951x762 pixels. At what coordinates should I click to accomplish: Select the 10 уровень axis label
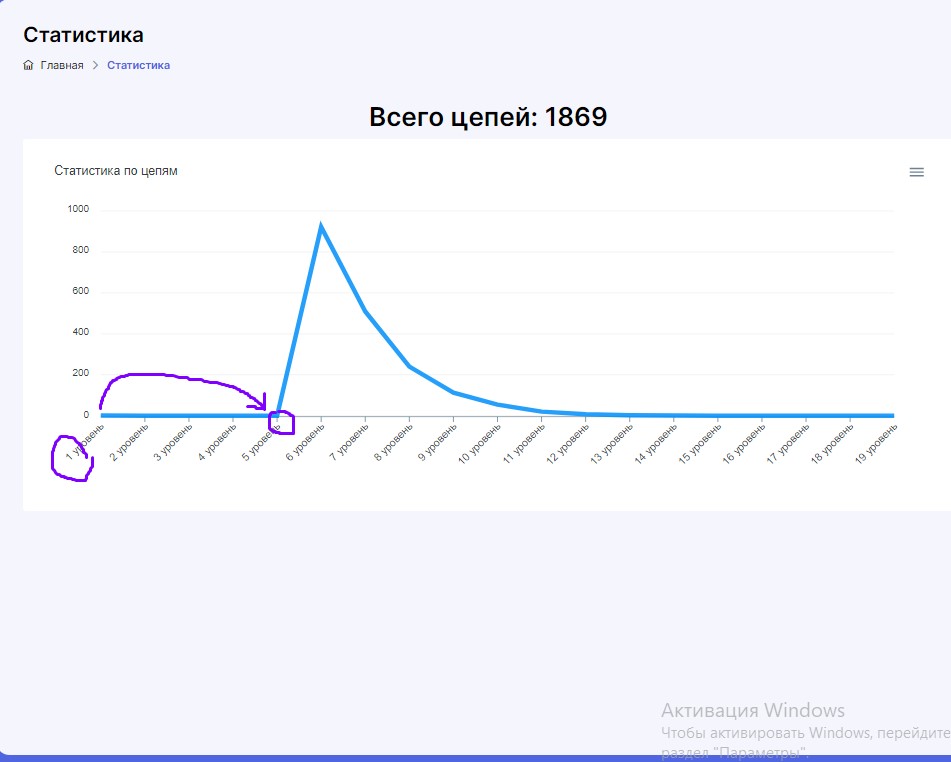click(479, 443)
